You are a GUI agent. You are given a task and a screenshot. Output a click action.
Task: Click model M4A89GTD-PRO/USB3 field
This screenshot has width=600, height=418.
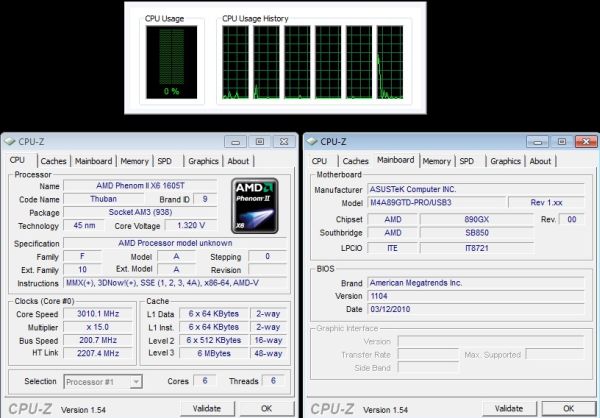[436, 202]
